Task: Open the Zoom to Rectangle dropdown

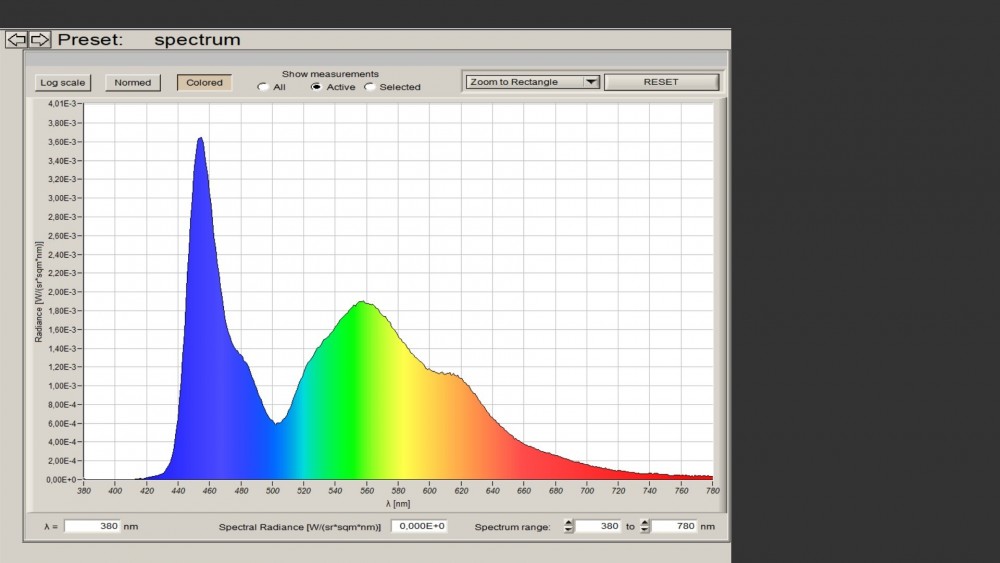Action: [x=523, y=82]
